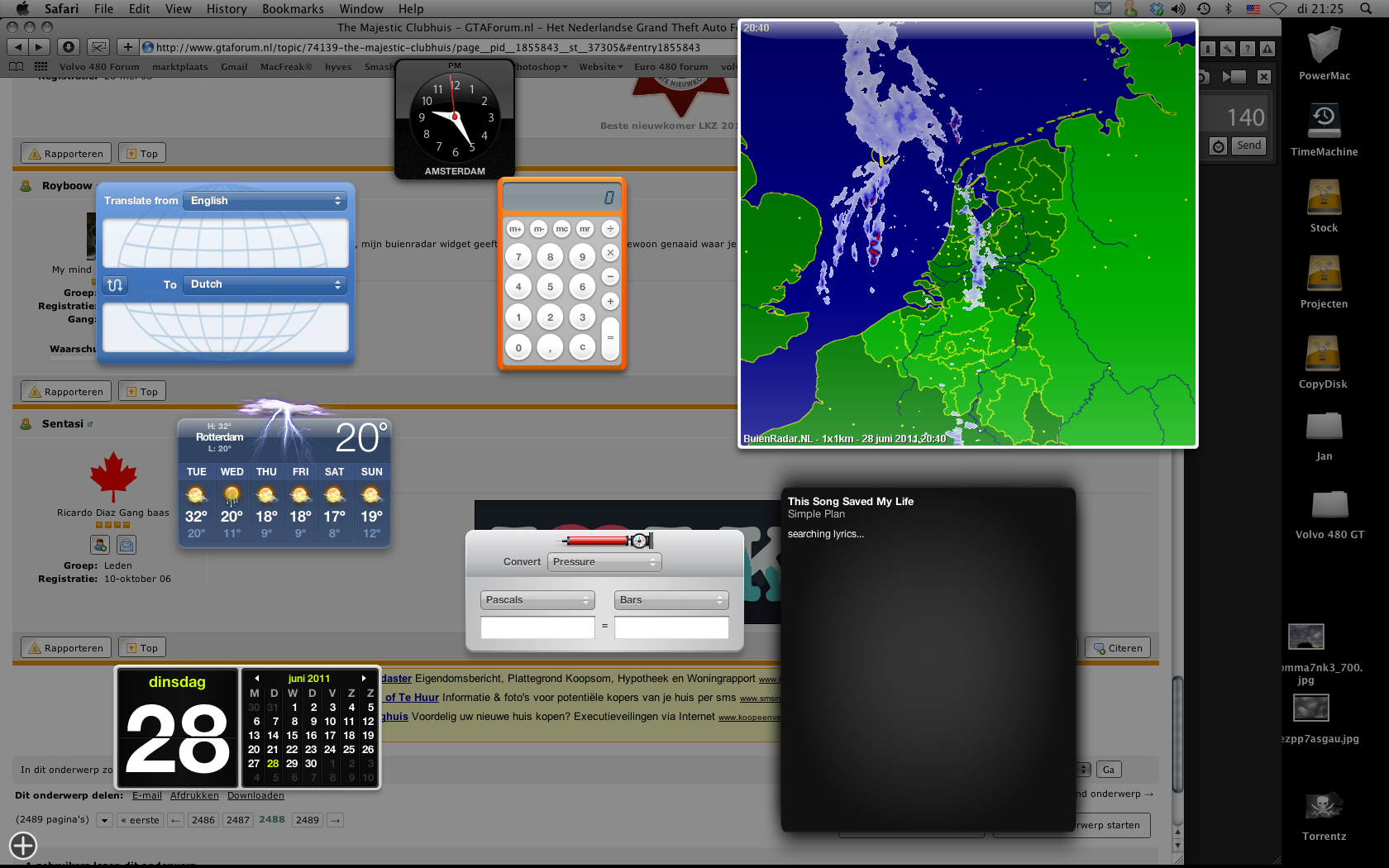
Task: Open the Spotlight search magnifier
Action: coord(1365,8)
